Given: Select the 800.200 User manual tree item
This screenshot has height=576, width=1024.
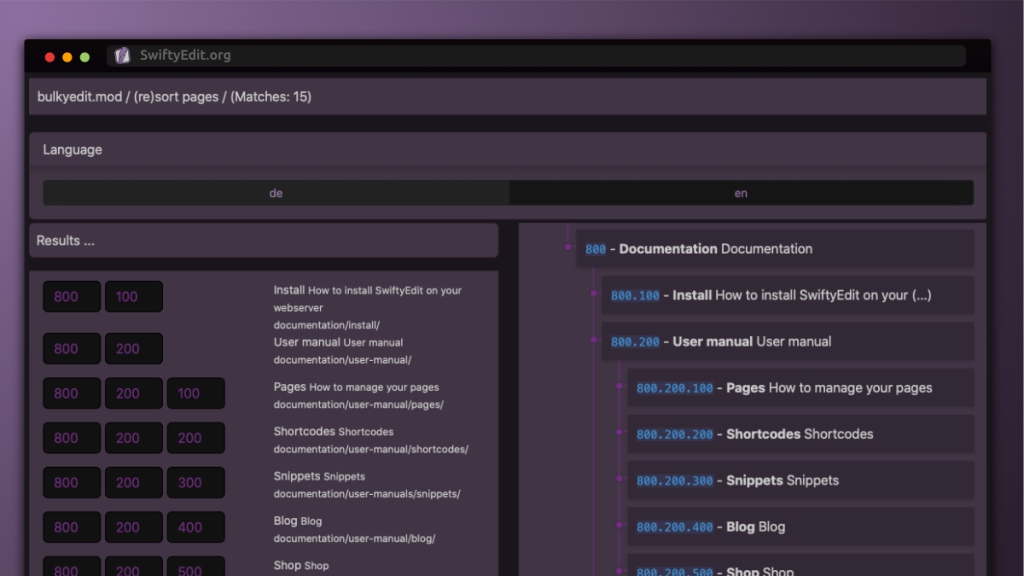Looking at the screenshot, I should [788, 342].
